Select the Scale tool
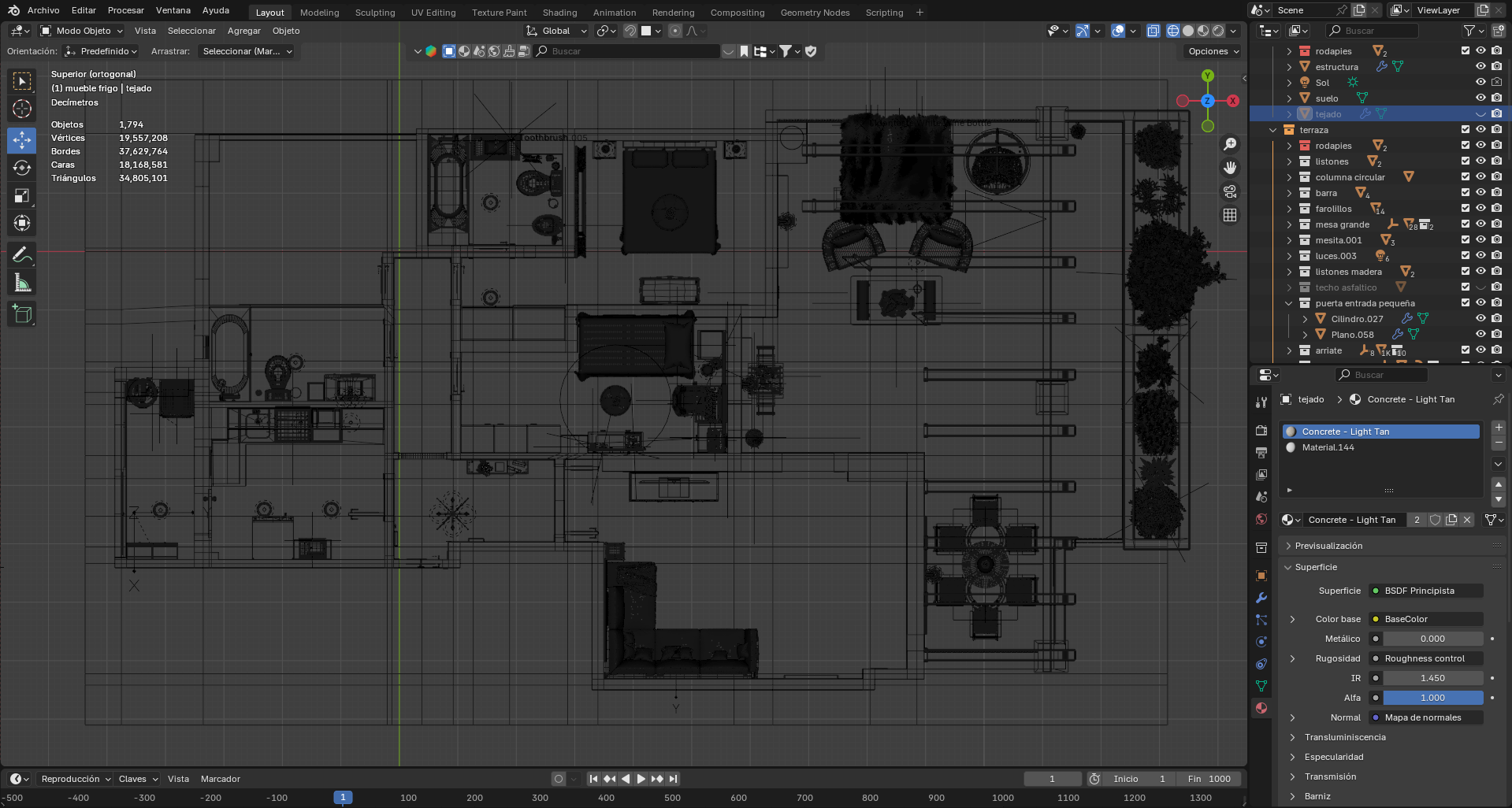This screenshot has width=1512, height=808. 22,196
